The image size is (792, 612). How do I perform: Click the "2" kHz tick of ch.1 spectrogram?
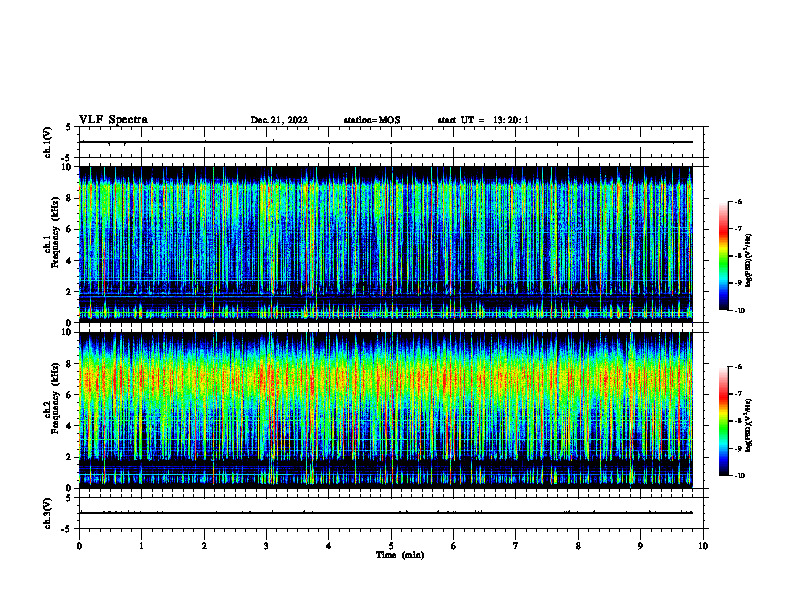pyautogui.click(x=69, y=291)
